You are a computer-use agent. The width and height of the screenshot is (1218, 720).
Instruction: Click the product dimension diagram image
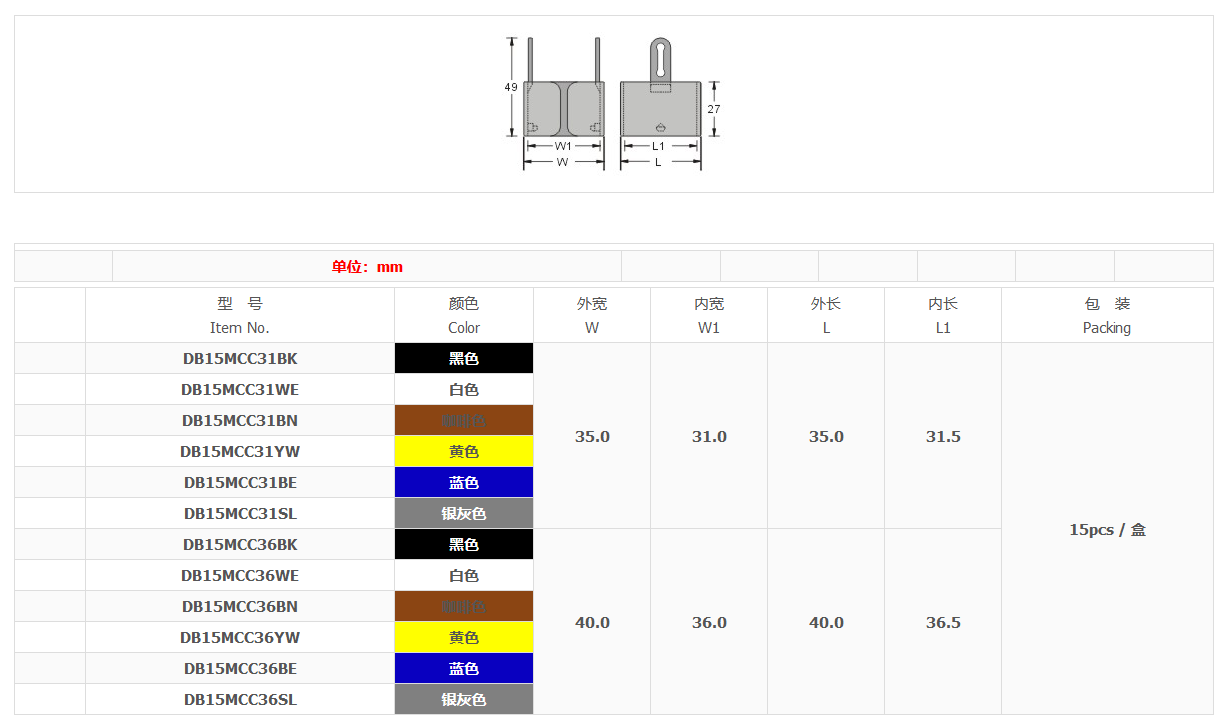click(x=612, y=104)
